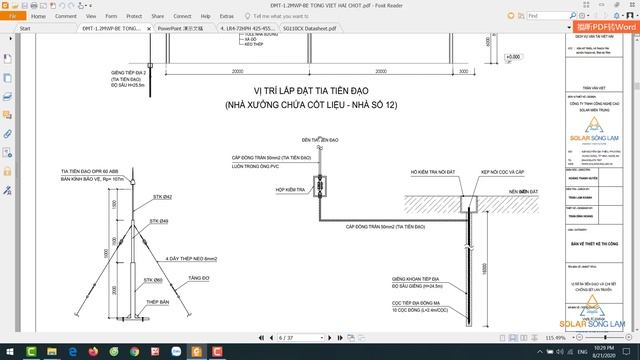Click the Foxit Reader taskbar icon
The width and height of the screenshot is (640, 360).
pos(197,351)
